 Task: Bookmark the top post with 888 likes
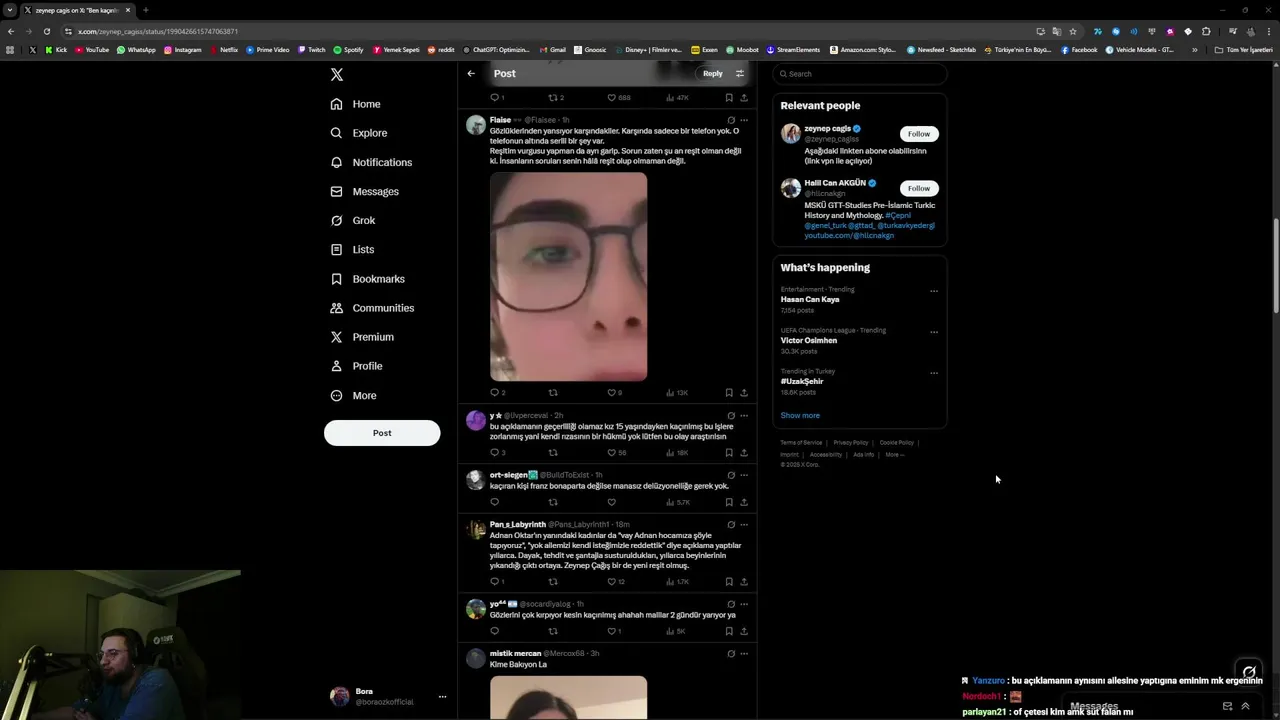729,98
